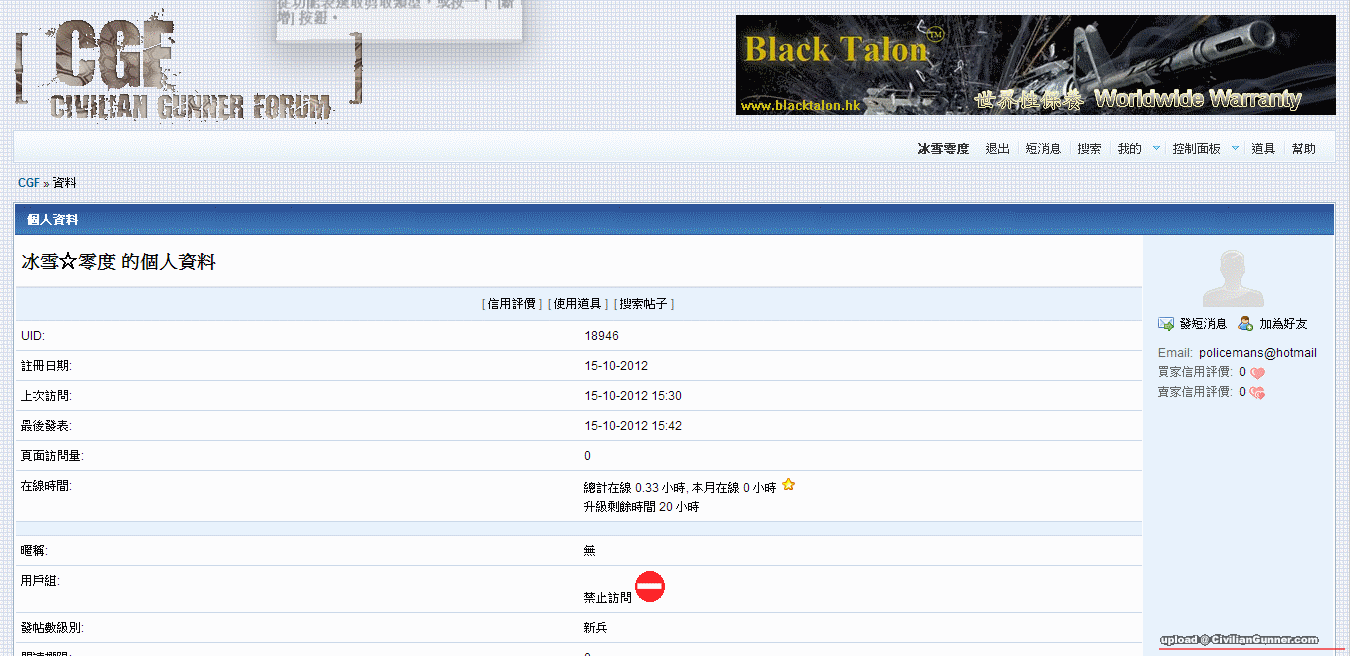1350x656 pixels.
Task: Click the CGF Civilian Gunner Forum logo
Action: 188,65
